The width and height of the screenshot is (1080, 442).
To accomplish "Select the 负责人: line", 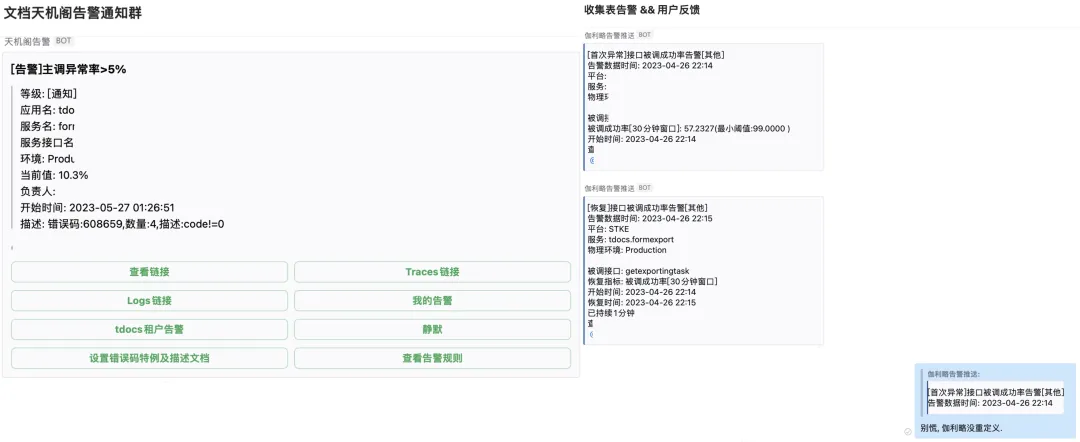I will 38,191.
